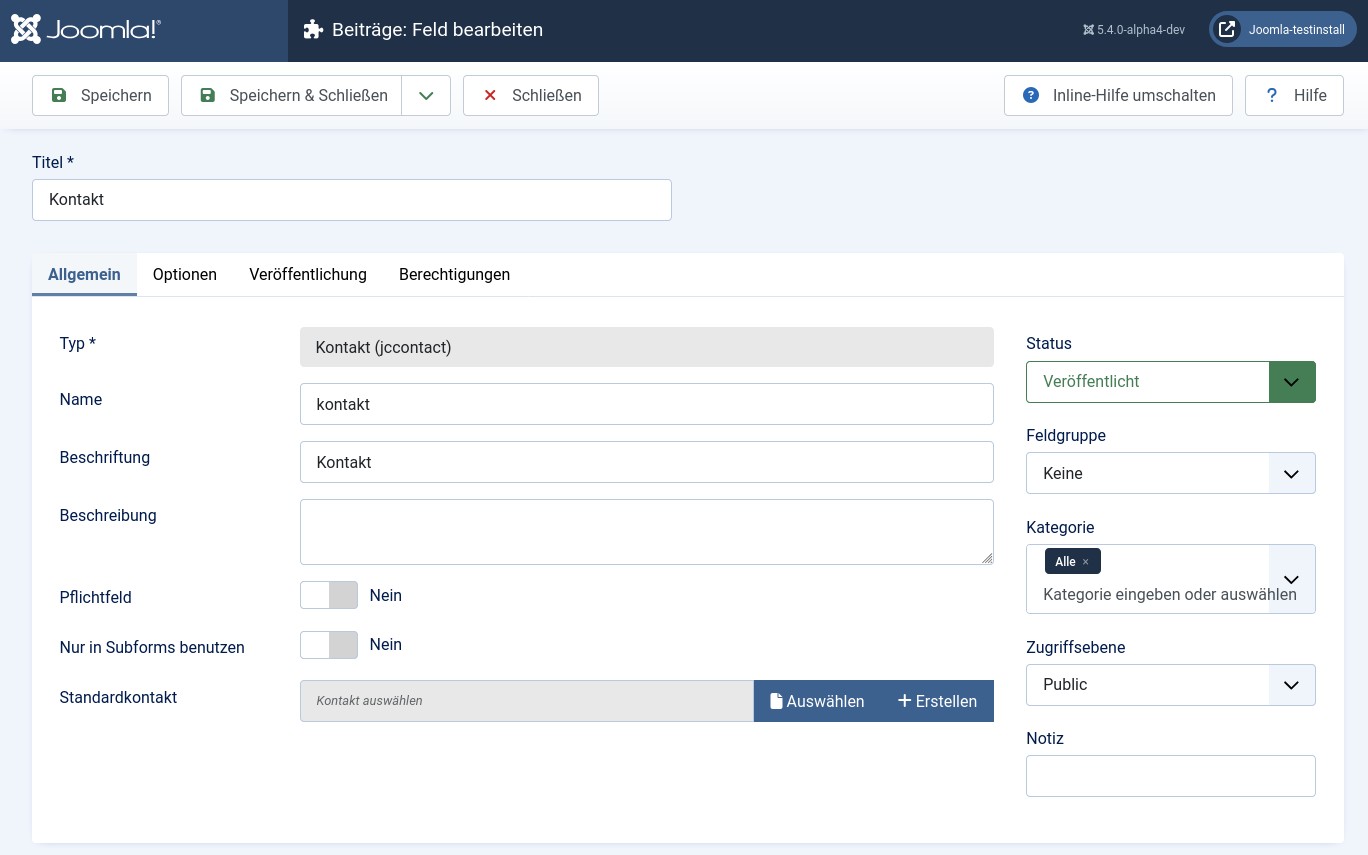
Task: Click the puzzle piece icon beside page title
Action: coord(313,30)
